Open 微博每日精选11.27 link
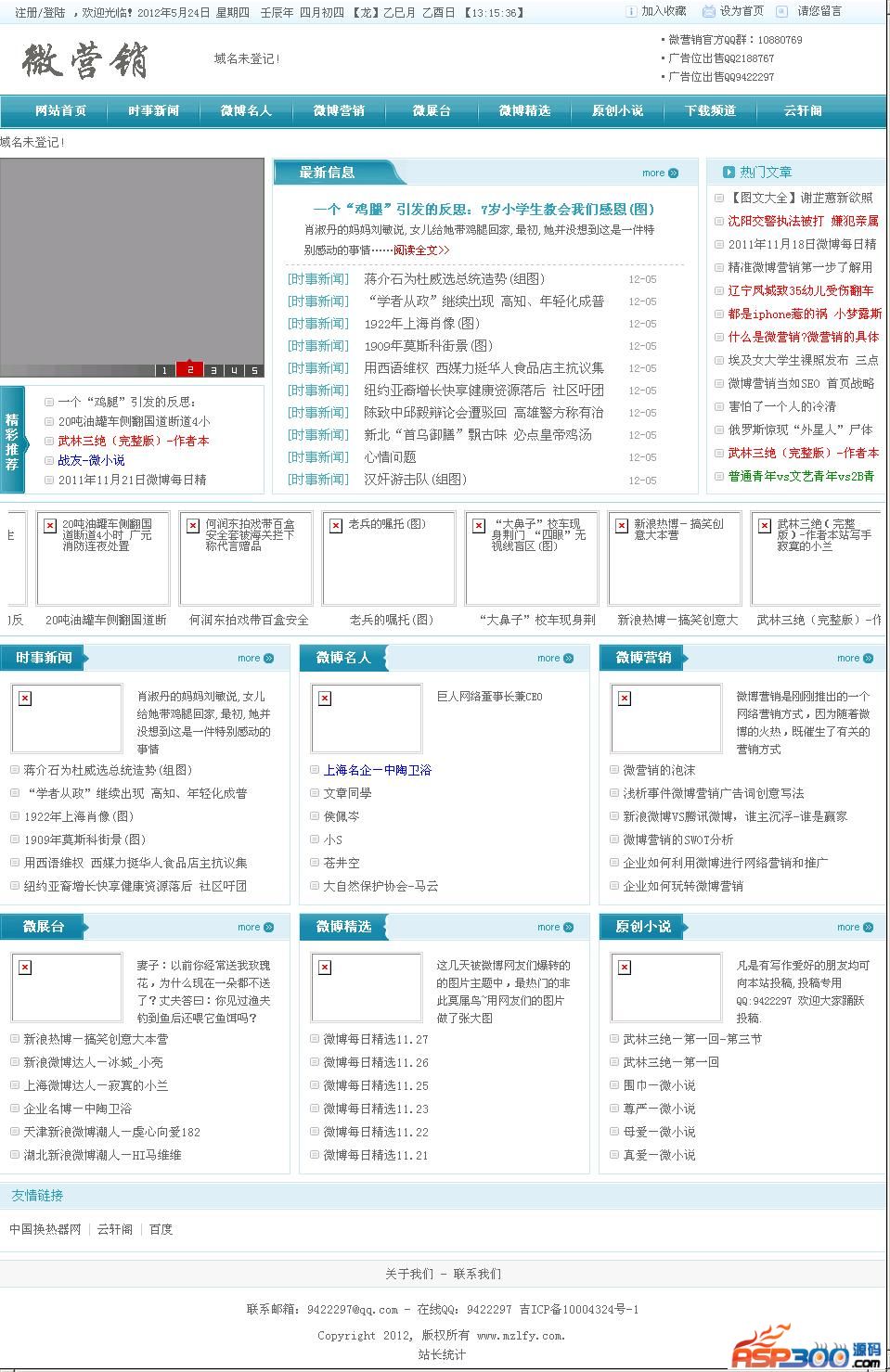The image size is (890, 1372). point(376,1039)
